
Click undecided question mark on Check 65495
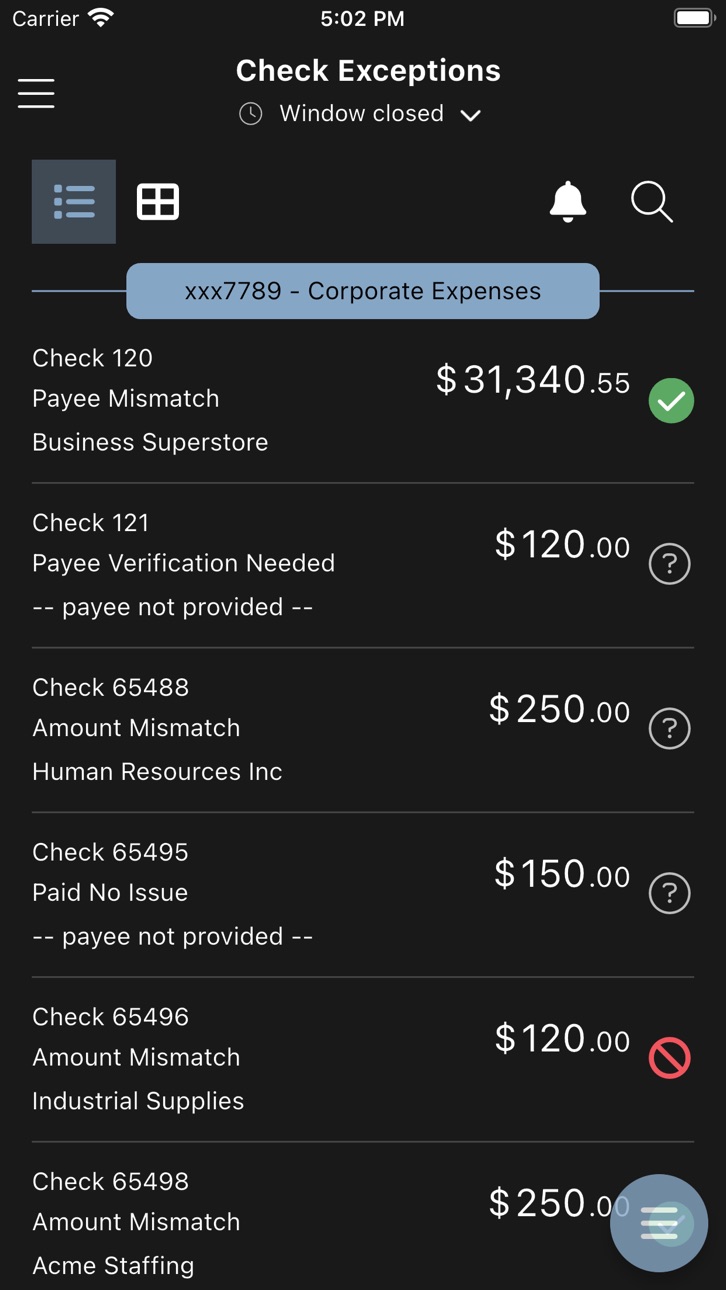click(670, 894)
